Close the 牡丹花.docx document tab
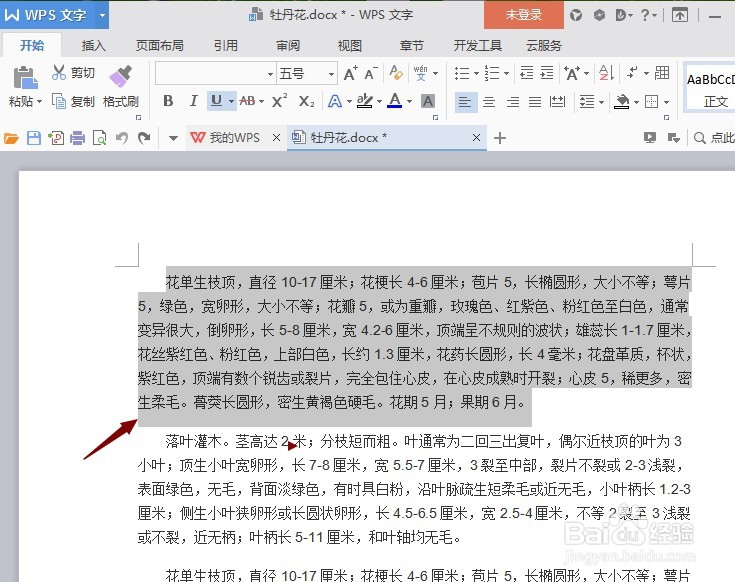This screenshot has height=582, width=735. (476, 138)
